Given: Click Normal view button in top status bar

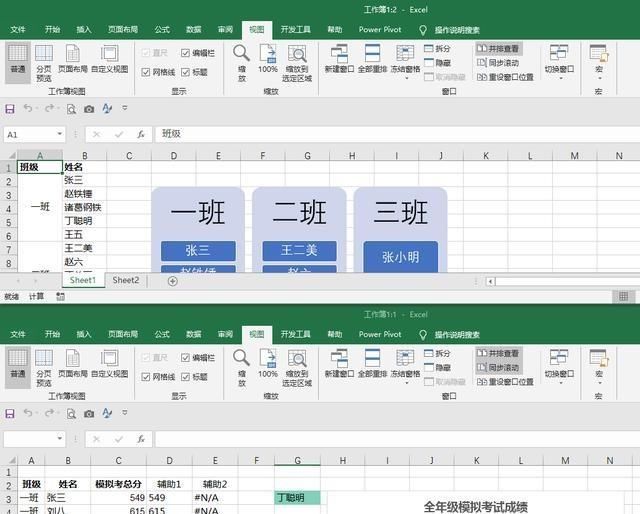Looking at the screenshot, I should pos(623,296).
